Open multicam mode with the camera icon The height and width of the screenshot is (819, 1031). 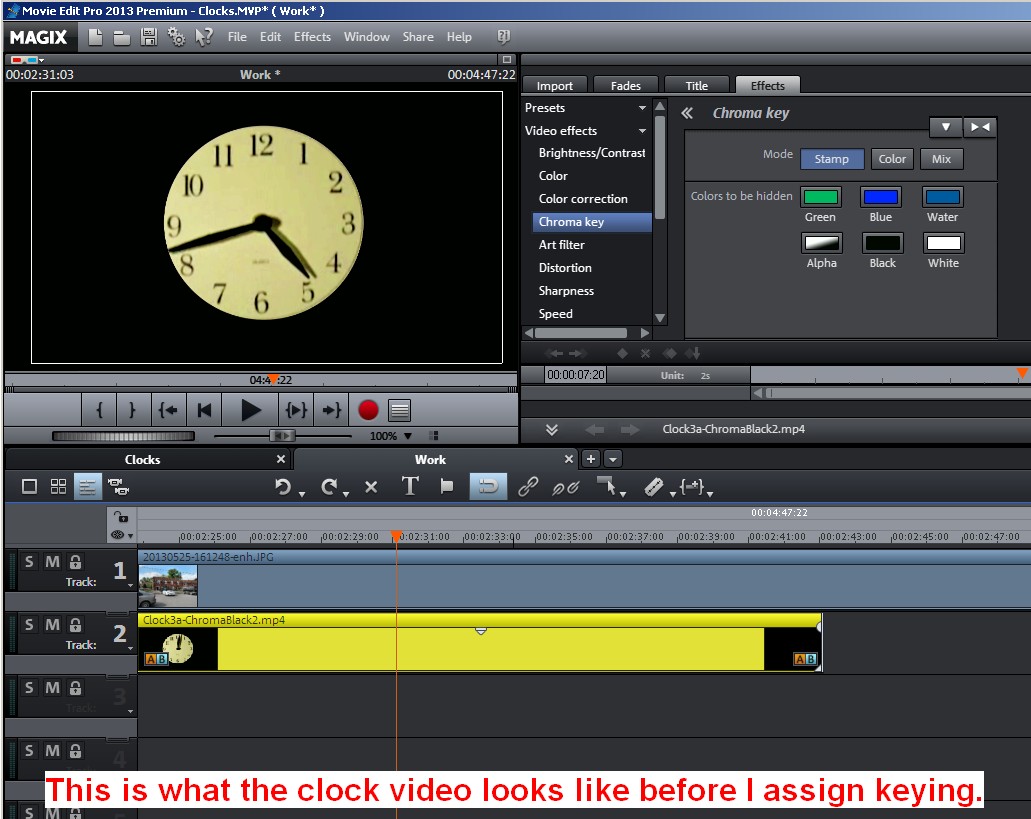click(118, 486)
